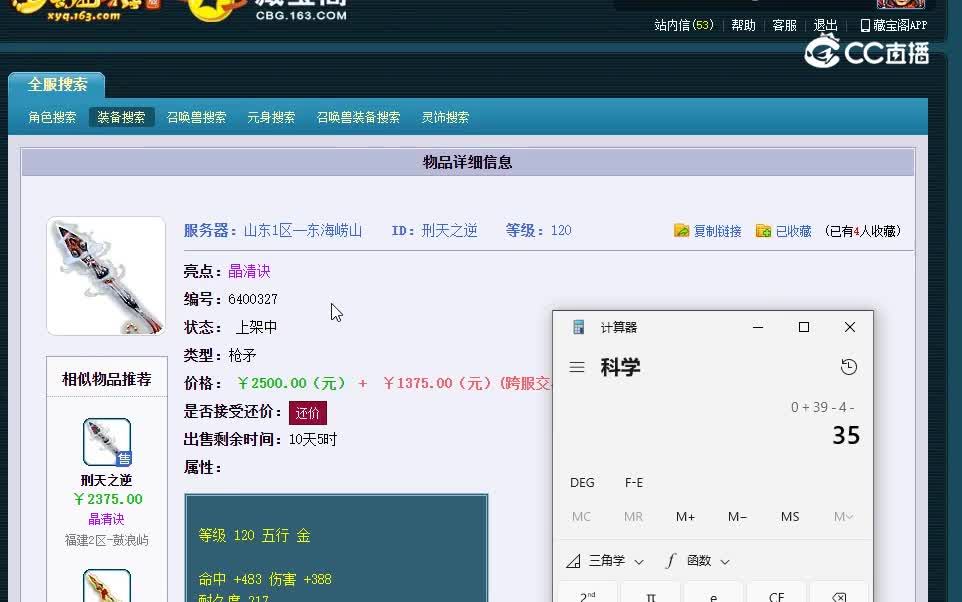Click calculator MC memory clear button
Viewport: 962px width, 602px height.
pyautogui.click(x=582, y=517)
